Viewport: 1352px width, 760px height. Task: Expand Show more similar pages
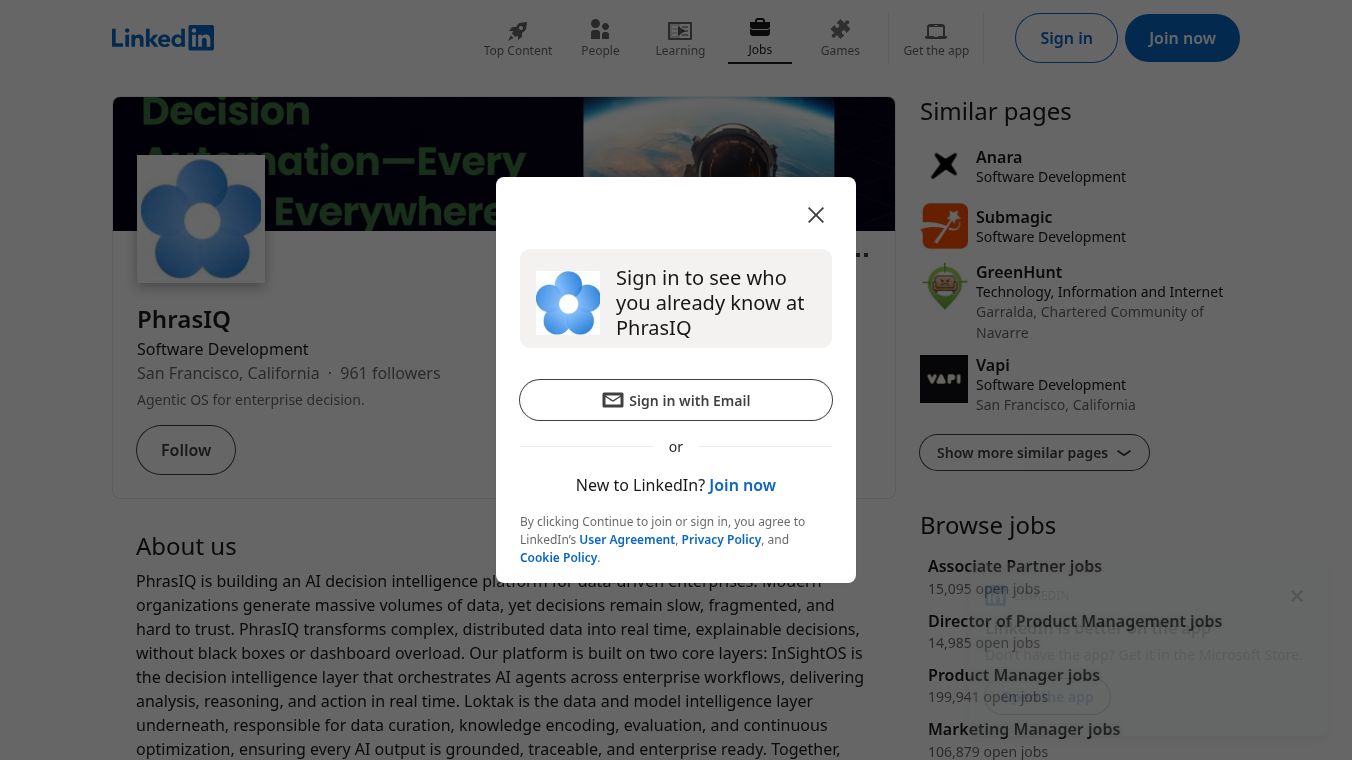(1034, 453)
